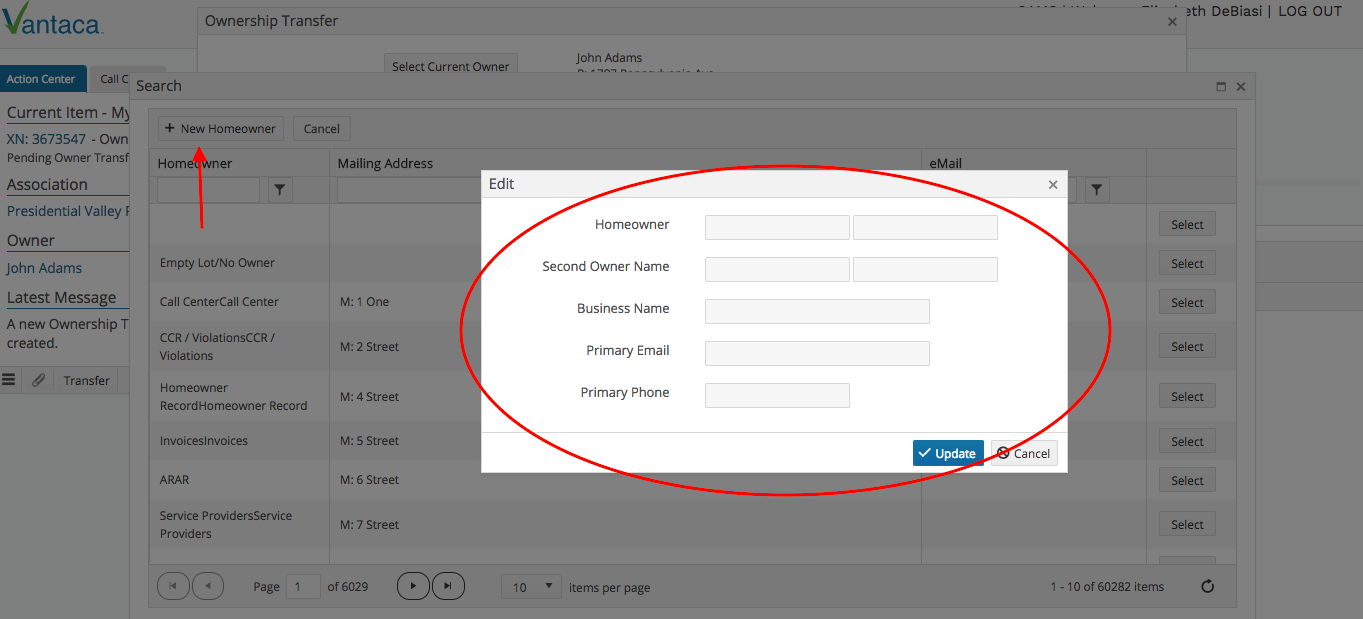
Task: Click the page number input box
Action: pyautogui.click(x=303, y=586)
